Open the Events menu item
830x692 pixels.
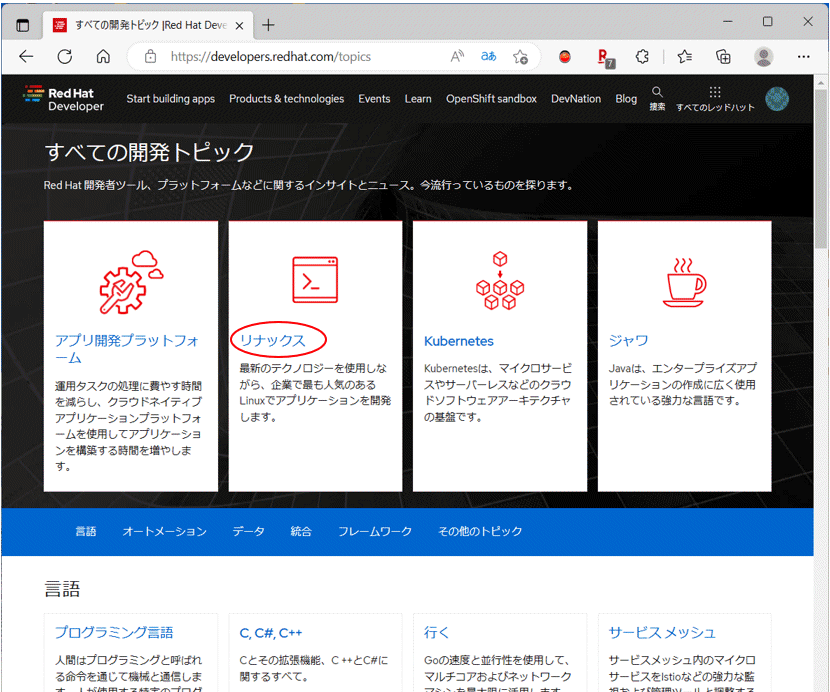pos(374,99)
